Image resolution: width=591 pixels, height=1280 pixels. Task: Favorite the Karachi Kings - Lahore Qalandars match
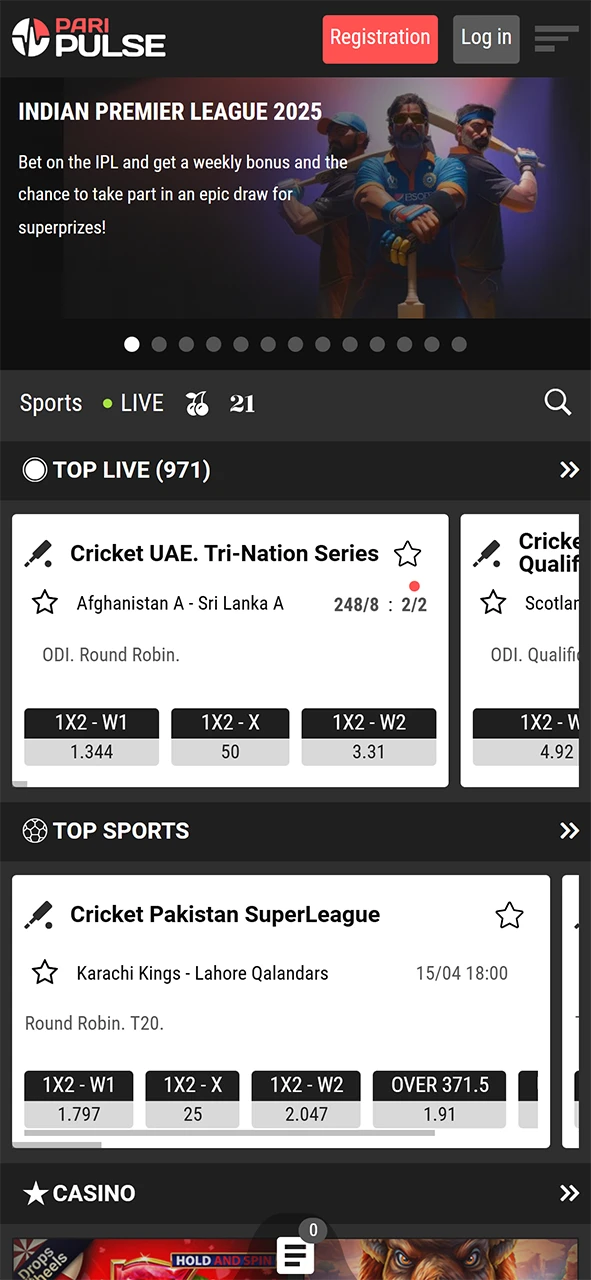[45, 972]
